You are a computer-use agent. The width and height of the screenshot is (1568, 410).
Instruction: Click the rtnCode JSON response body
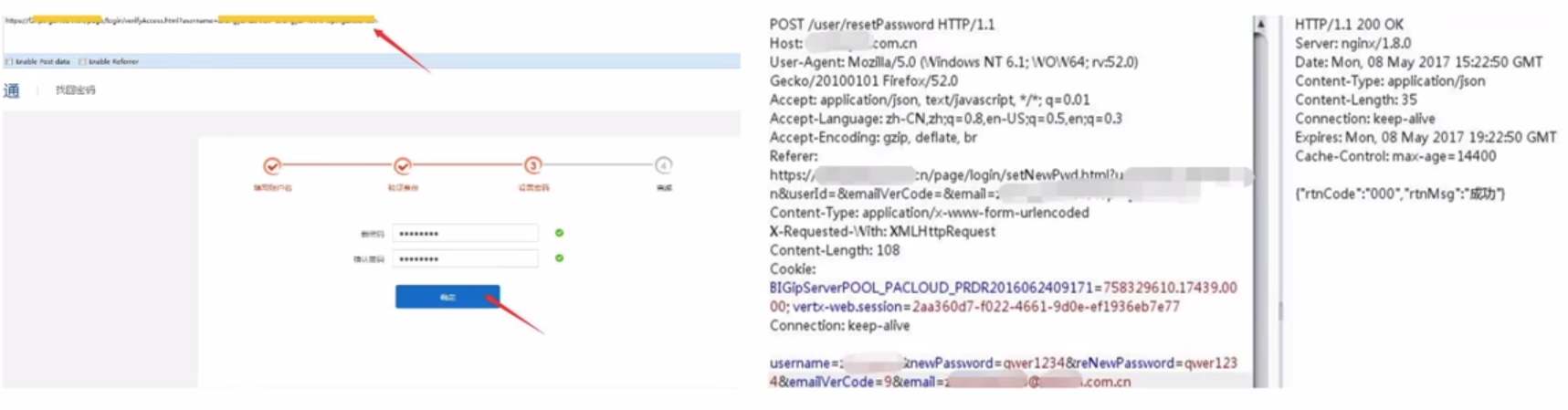1400,194
